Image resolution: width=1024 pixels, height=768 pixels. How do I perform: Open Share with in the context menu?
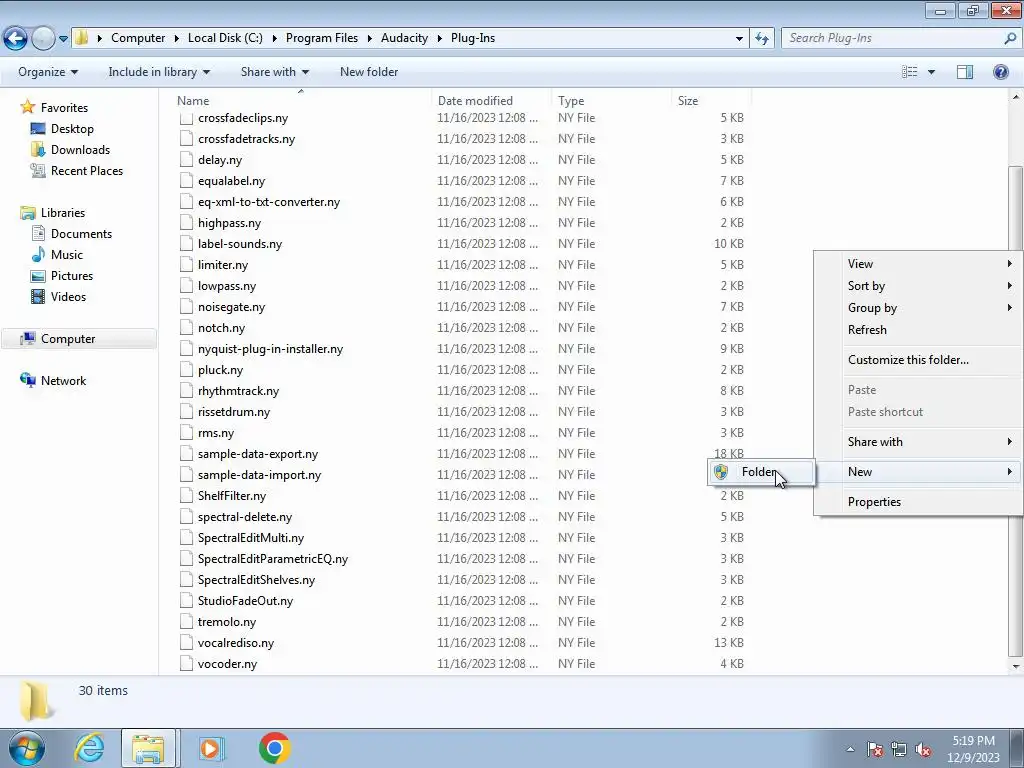pos(918,442)
